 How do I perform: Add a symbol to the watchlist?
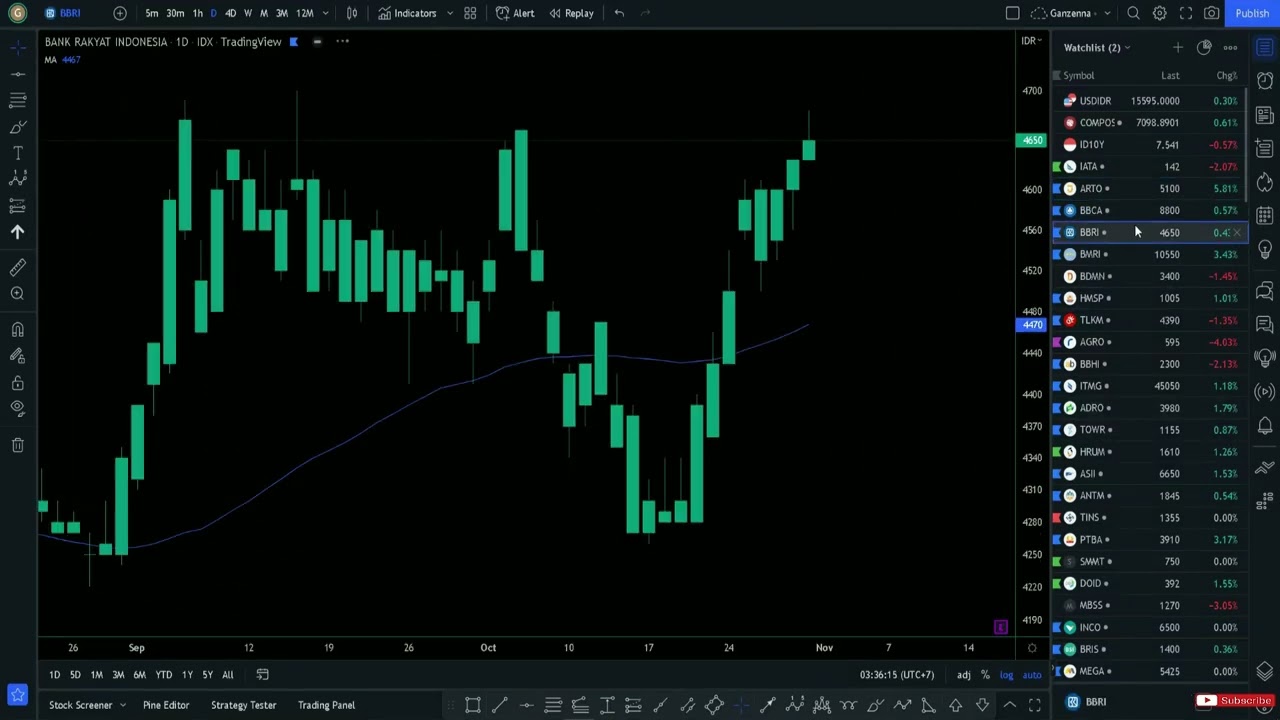coord(1178,47)
